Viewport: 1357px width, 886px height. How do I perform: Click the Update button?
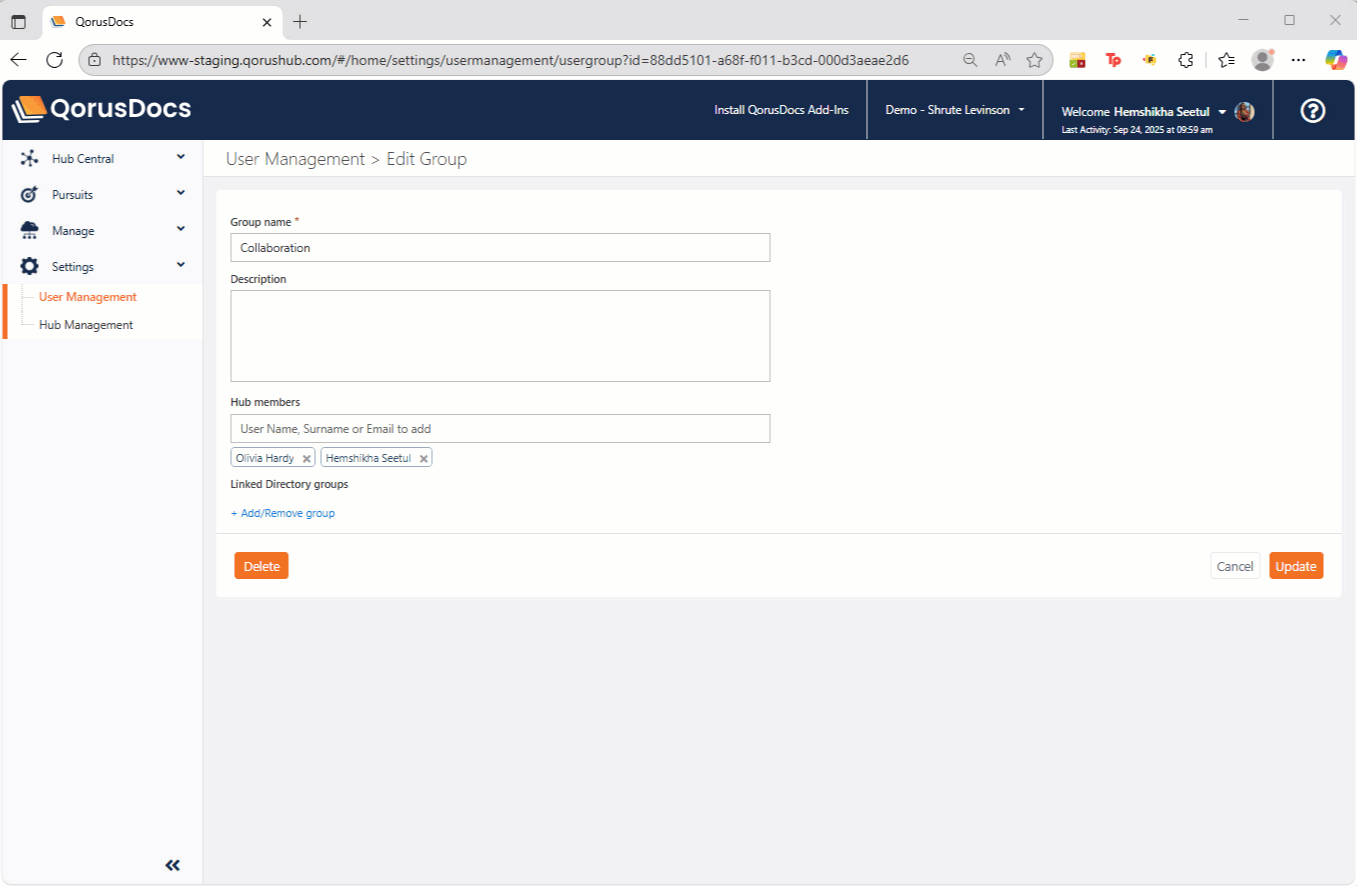click(1296, 565)
